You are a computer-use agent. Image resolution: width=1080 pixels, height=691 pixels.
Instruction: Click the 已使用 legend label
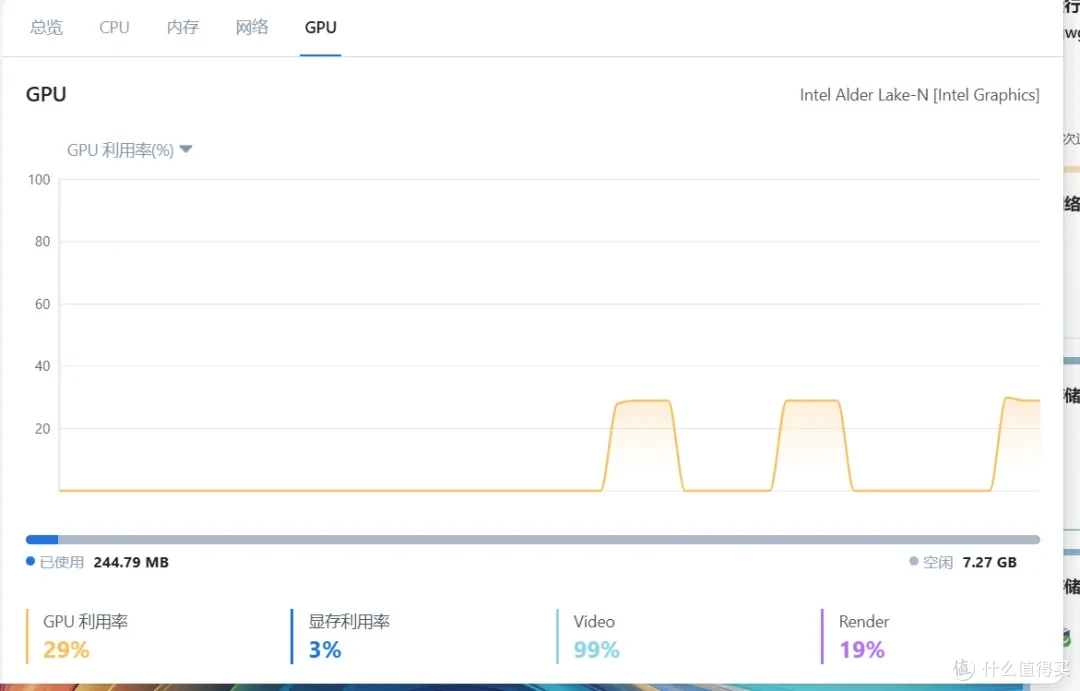pos(62,562)
